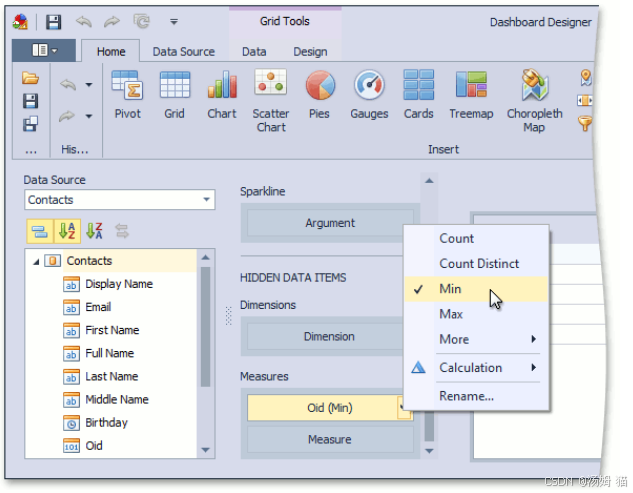Screen dimensions: 633x493
Task: Insert a Chart dashboard item
Action: 222,95
